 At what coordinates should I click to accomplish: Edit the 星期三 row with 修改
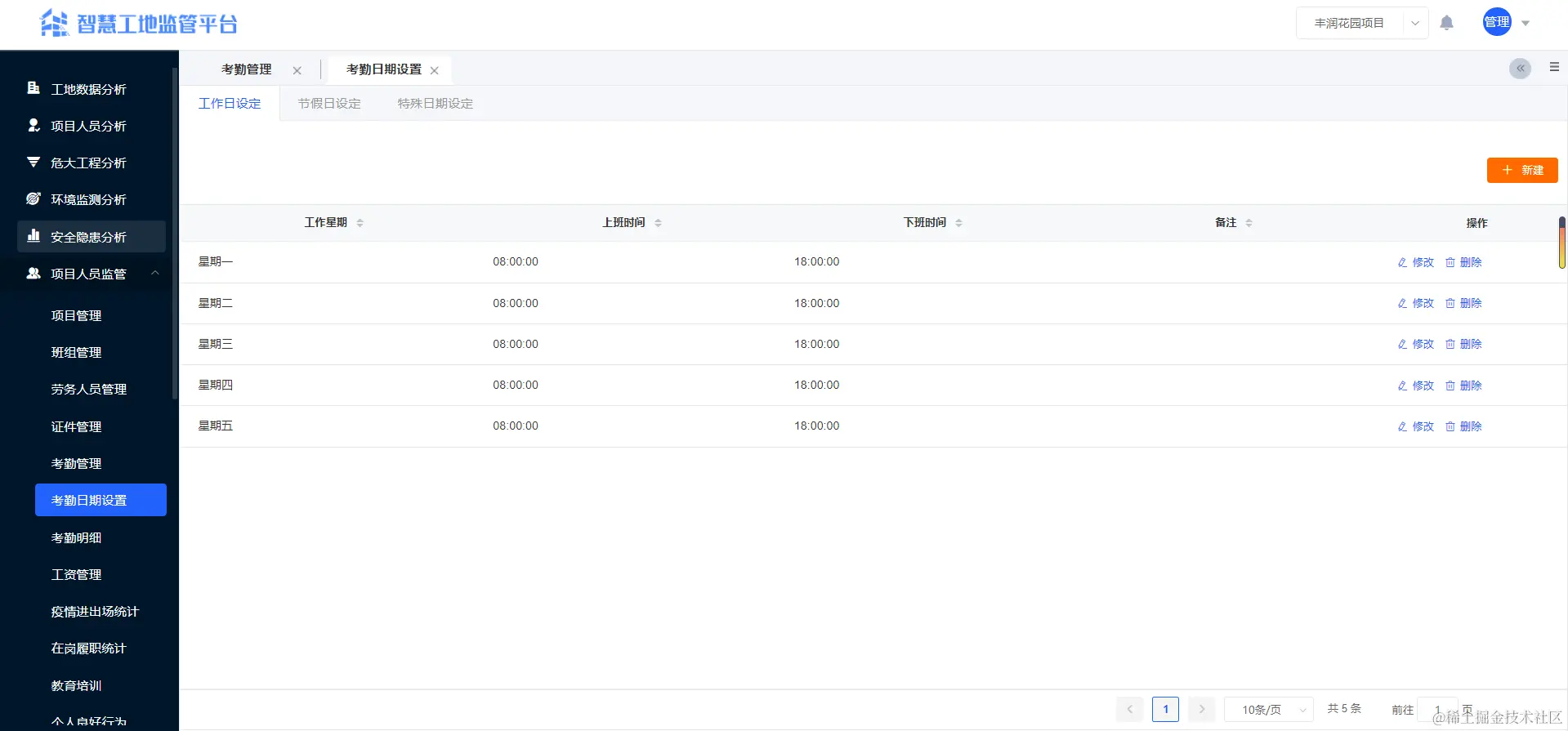(x=1416, y=344)
